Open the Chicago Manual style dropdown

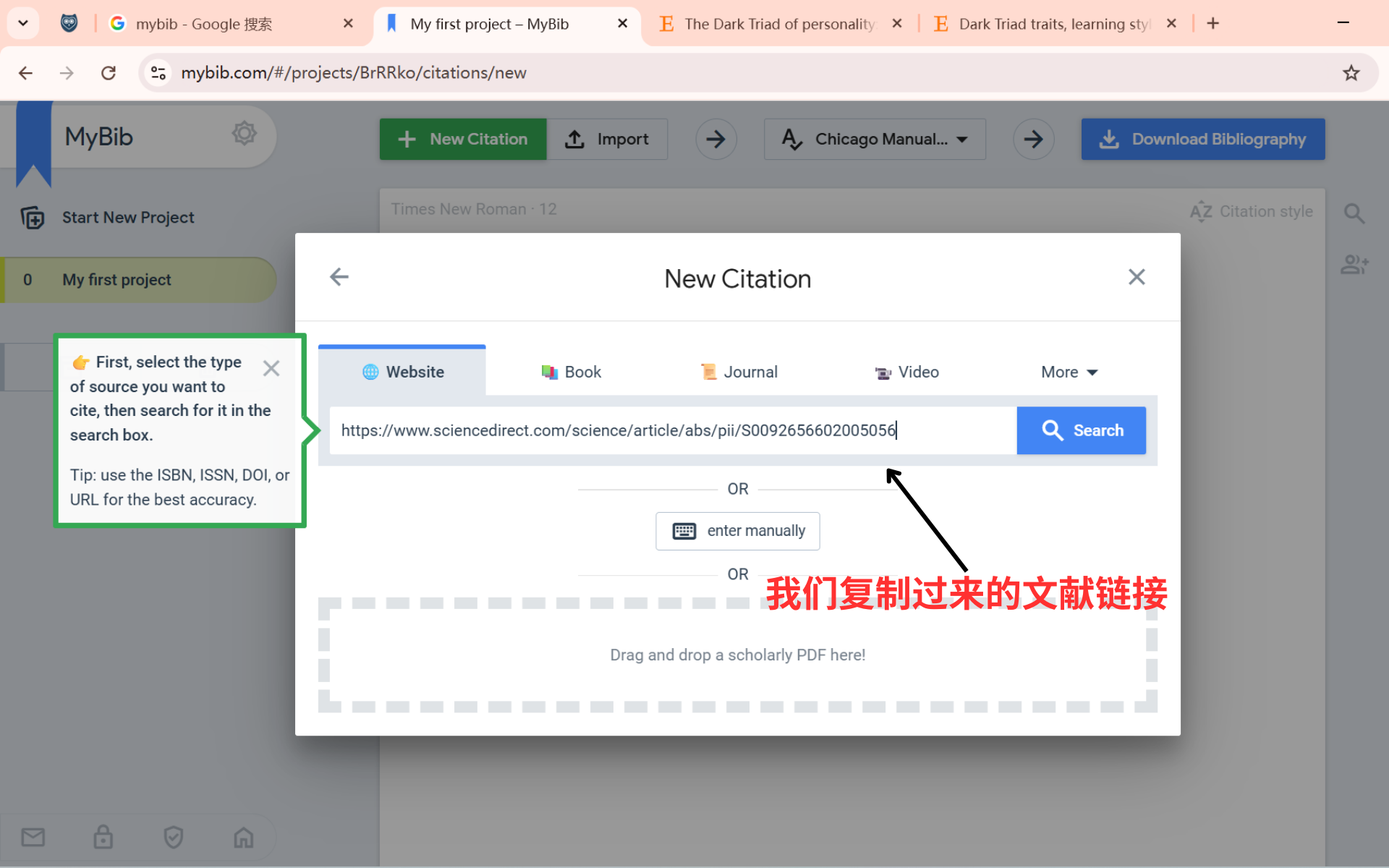(x=875, y=139)
